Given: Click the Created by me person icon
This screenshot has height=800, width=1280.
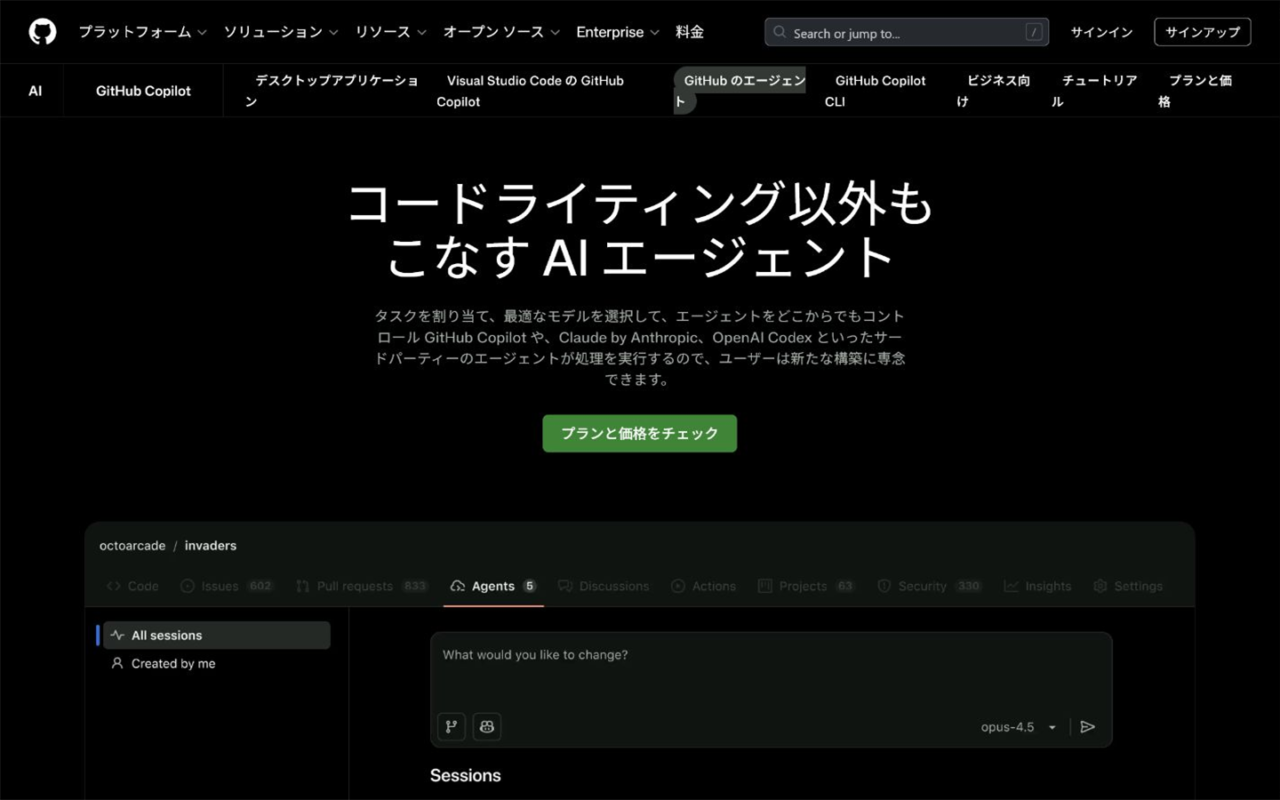Looking at the screenshot, I should (x=117, y=663).
